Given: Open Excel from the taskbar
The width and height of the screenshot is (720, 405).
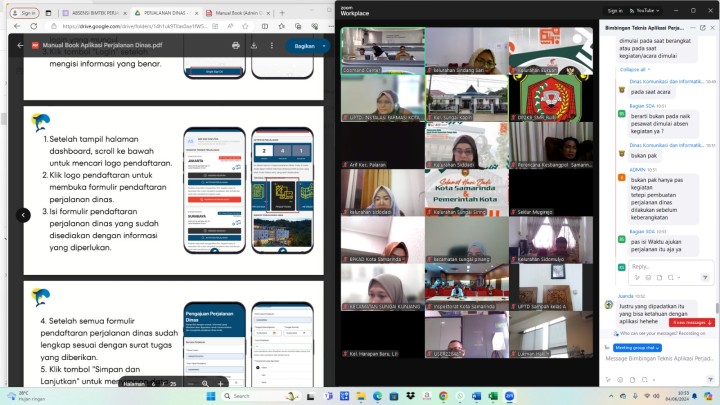Looking at the screenshot, I should click(x=493, y=396).
